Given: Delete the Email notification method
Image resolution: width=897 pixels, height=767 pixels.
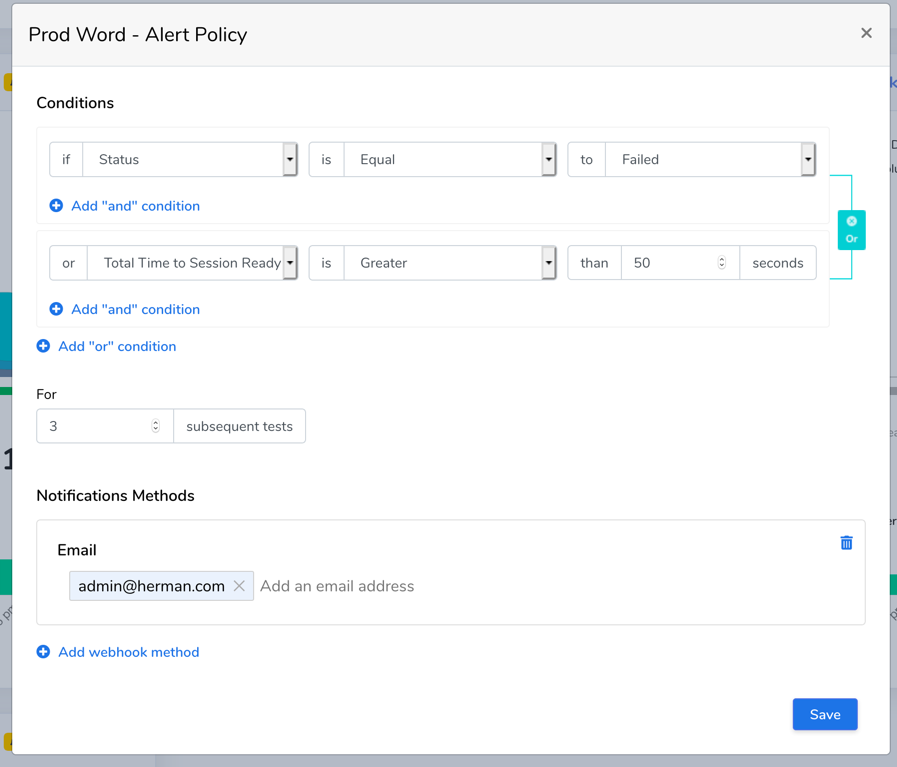Looking at the screenshot, I should (846, 543).
